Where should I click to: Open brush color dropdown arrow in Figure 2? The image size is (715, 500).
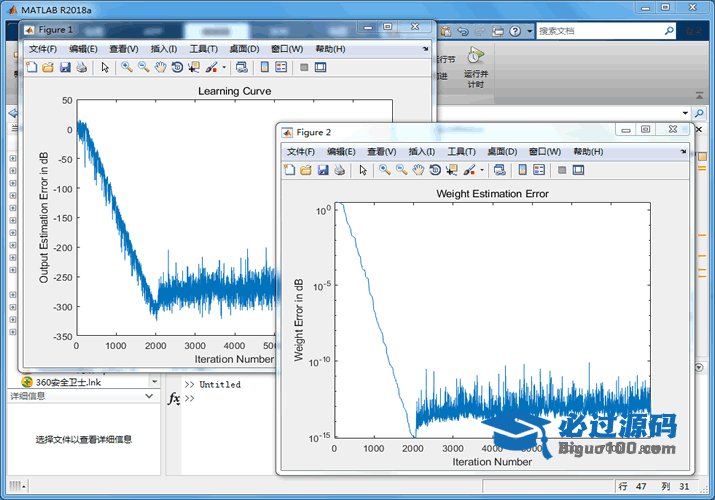(482, 170)
